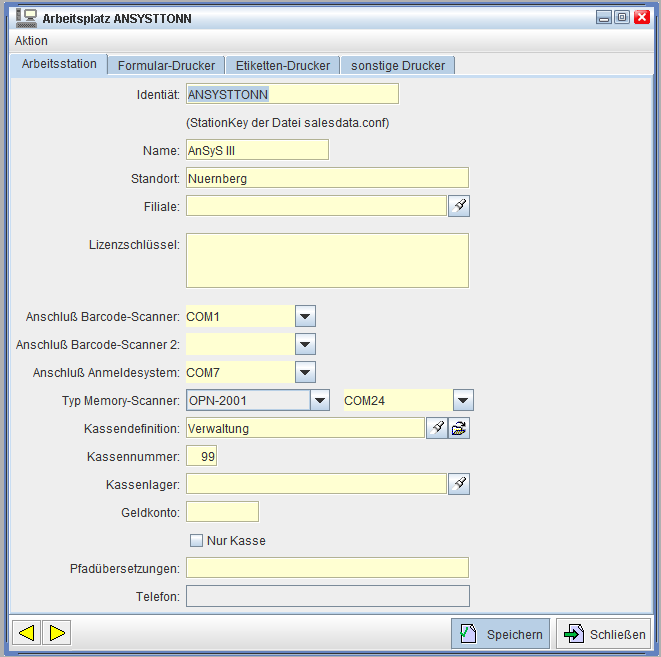Click into the Lizenzschlüssel text area
This screenshot has height=657, width=661.
(x=327, y=261)
